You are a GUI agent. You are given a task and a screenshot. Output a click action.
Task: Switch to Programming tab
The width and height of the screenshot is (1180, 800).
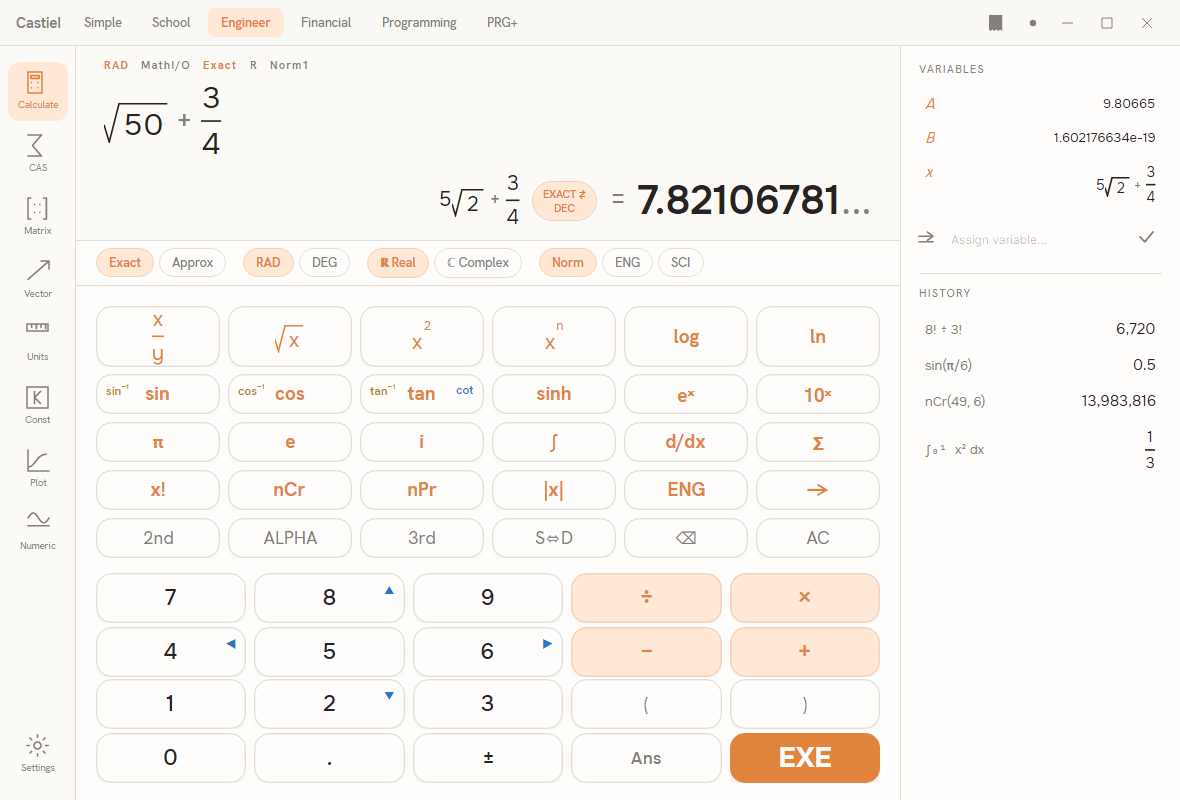tap(419, 23)
